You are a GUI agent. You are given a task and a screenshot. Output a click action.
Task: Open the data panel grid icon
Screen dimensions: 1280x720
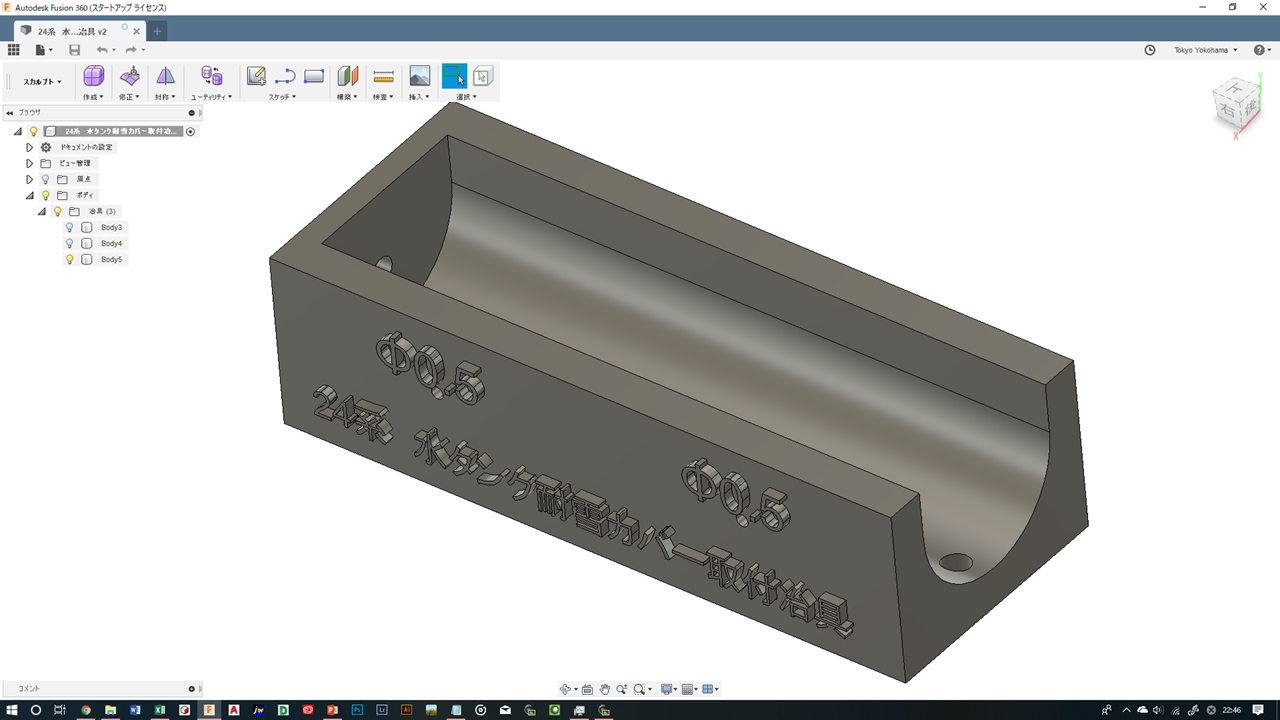coord(13,50)
